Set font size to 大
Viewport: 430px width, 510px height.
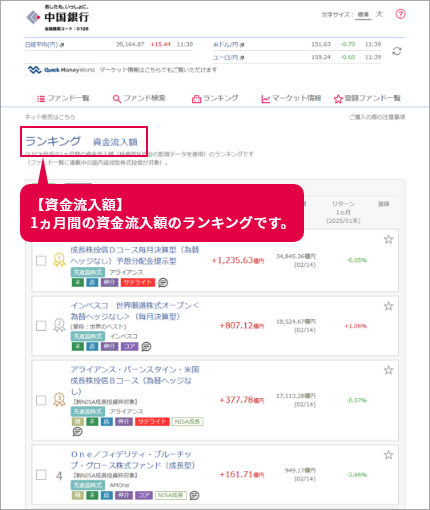coord(379,14)
